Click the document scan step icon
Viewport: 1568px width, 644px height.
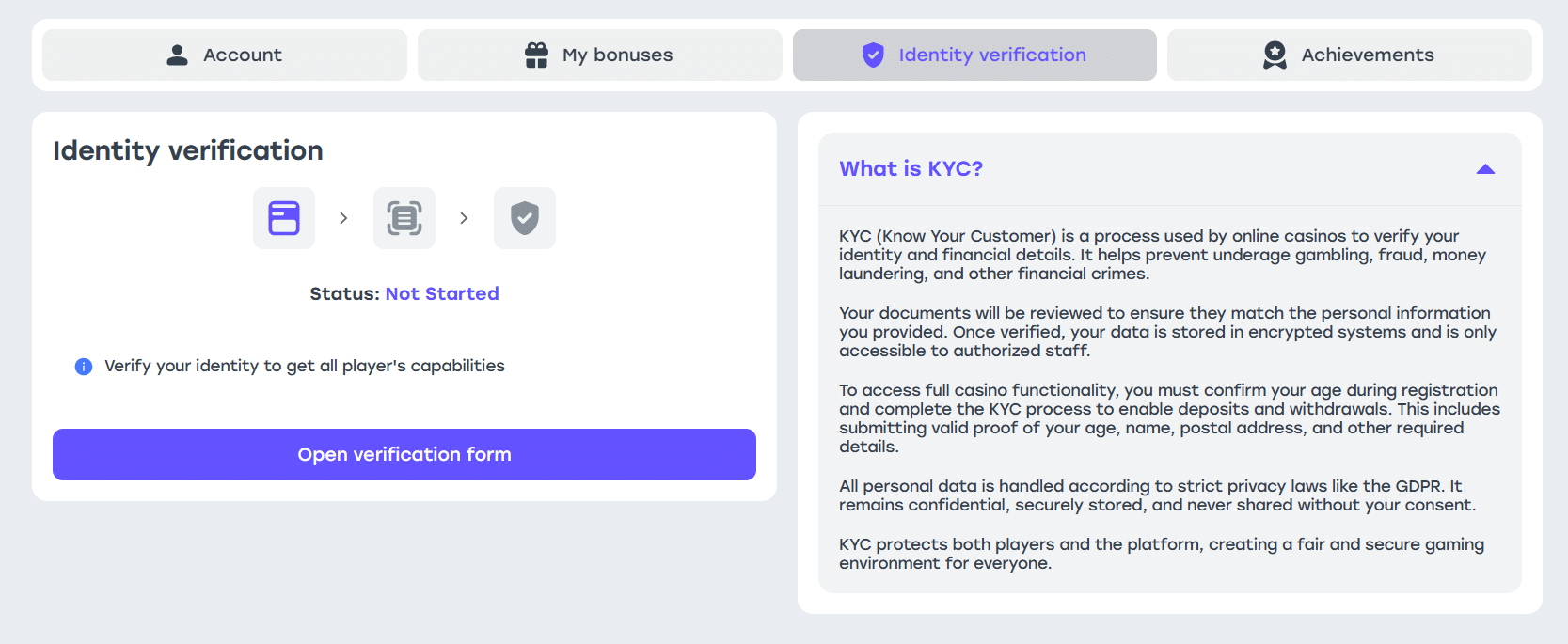point(404,218)
